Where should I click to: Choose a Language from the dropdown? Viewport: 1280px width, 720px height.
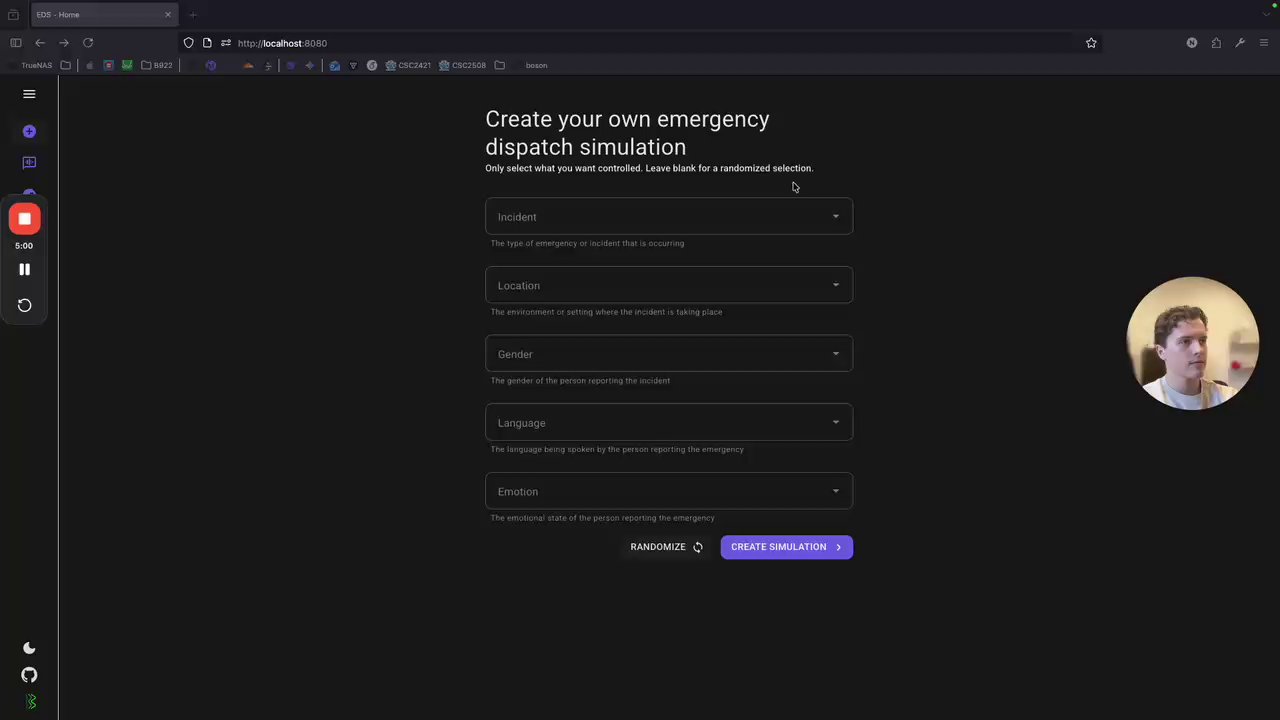click(668, 423)
